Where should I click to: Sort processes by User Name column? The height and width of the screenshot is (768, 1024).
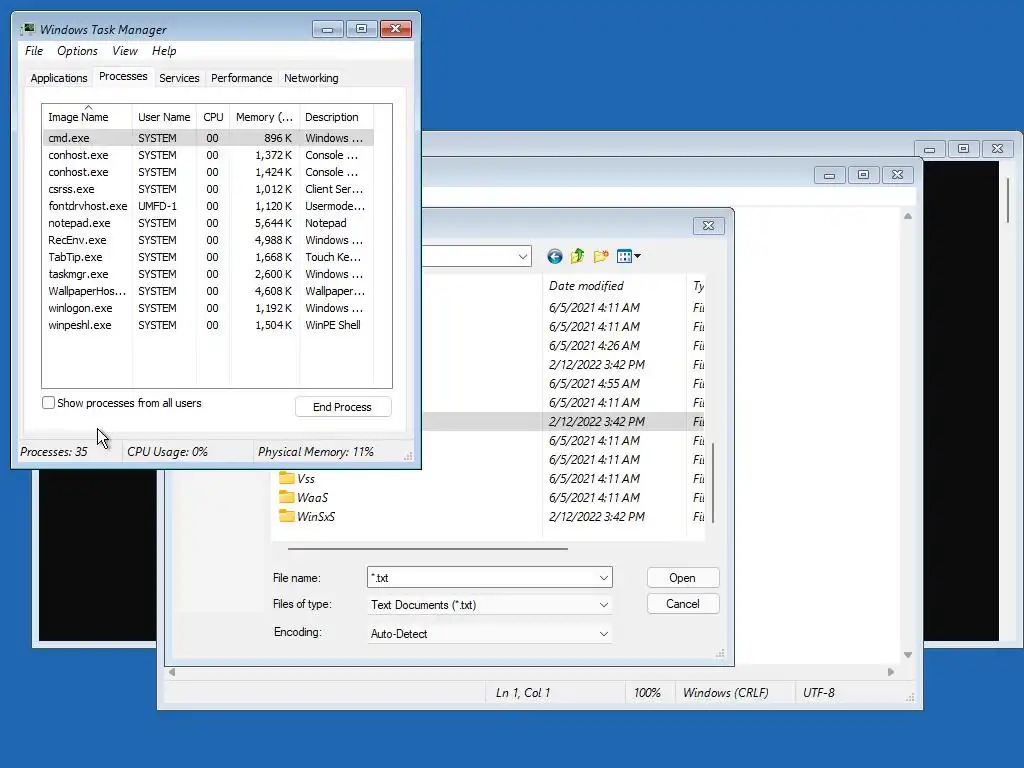(164, 117)
